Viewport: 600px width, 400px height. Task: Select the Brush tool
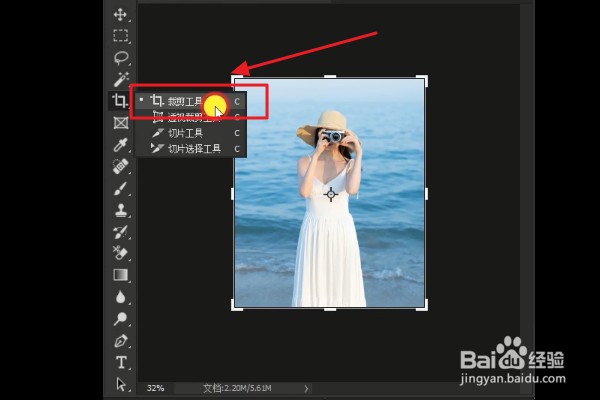coord(121,189)
